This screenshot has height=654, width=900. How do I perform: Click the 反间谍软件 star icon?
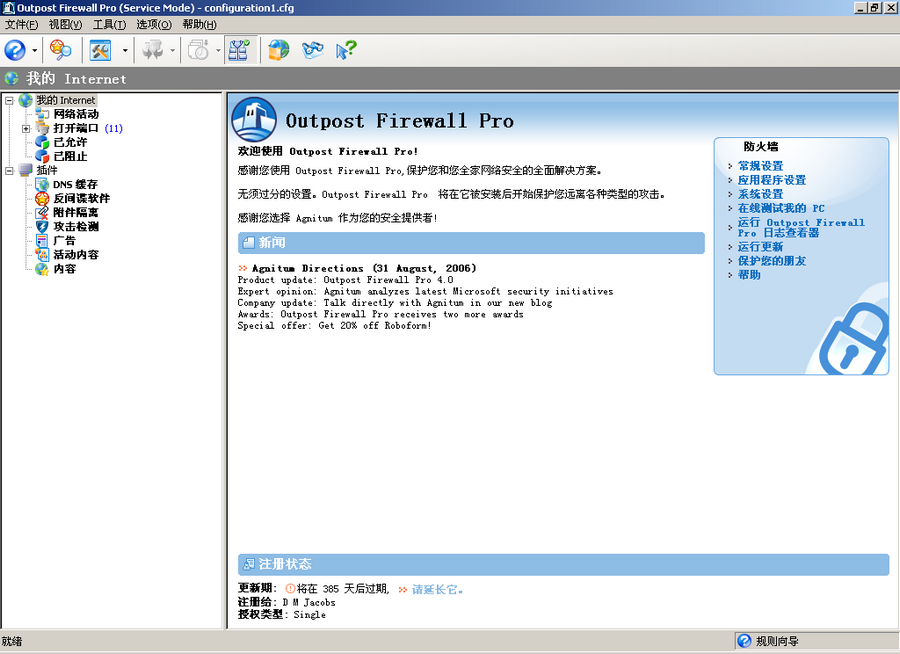(42, 198)
